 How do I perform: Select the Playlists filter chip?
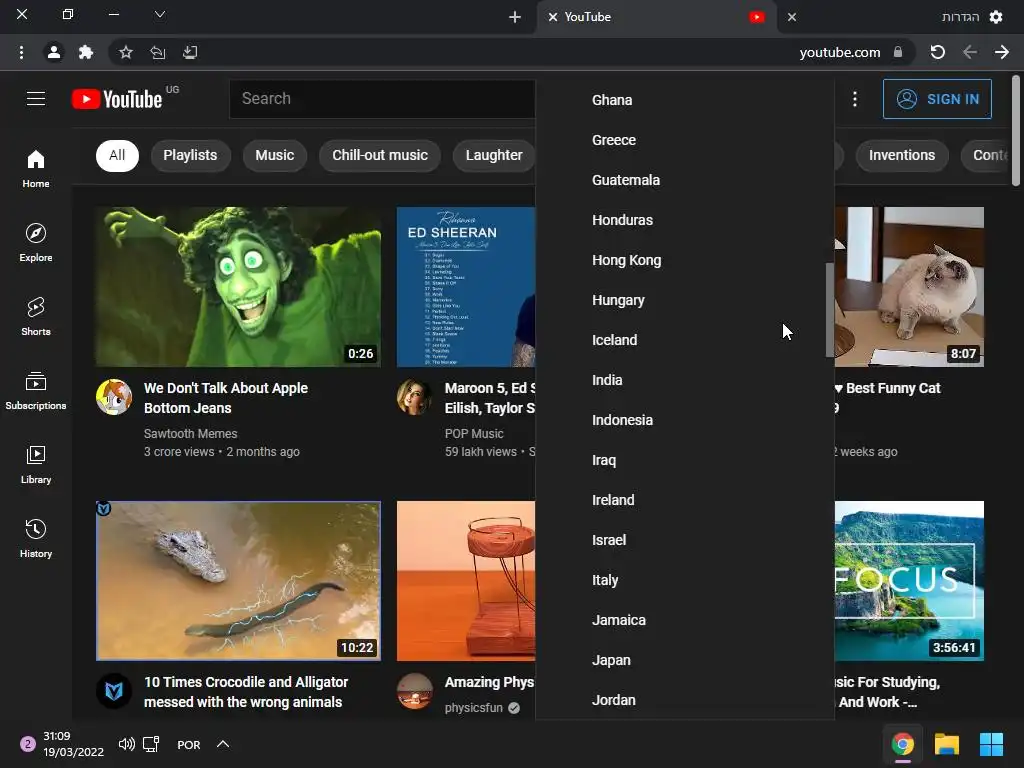190,155
